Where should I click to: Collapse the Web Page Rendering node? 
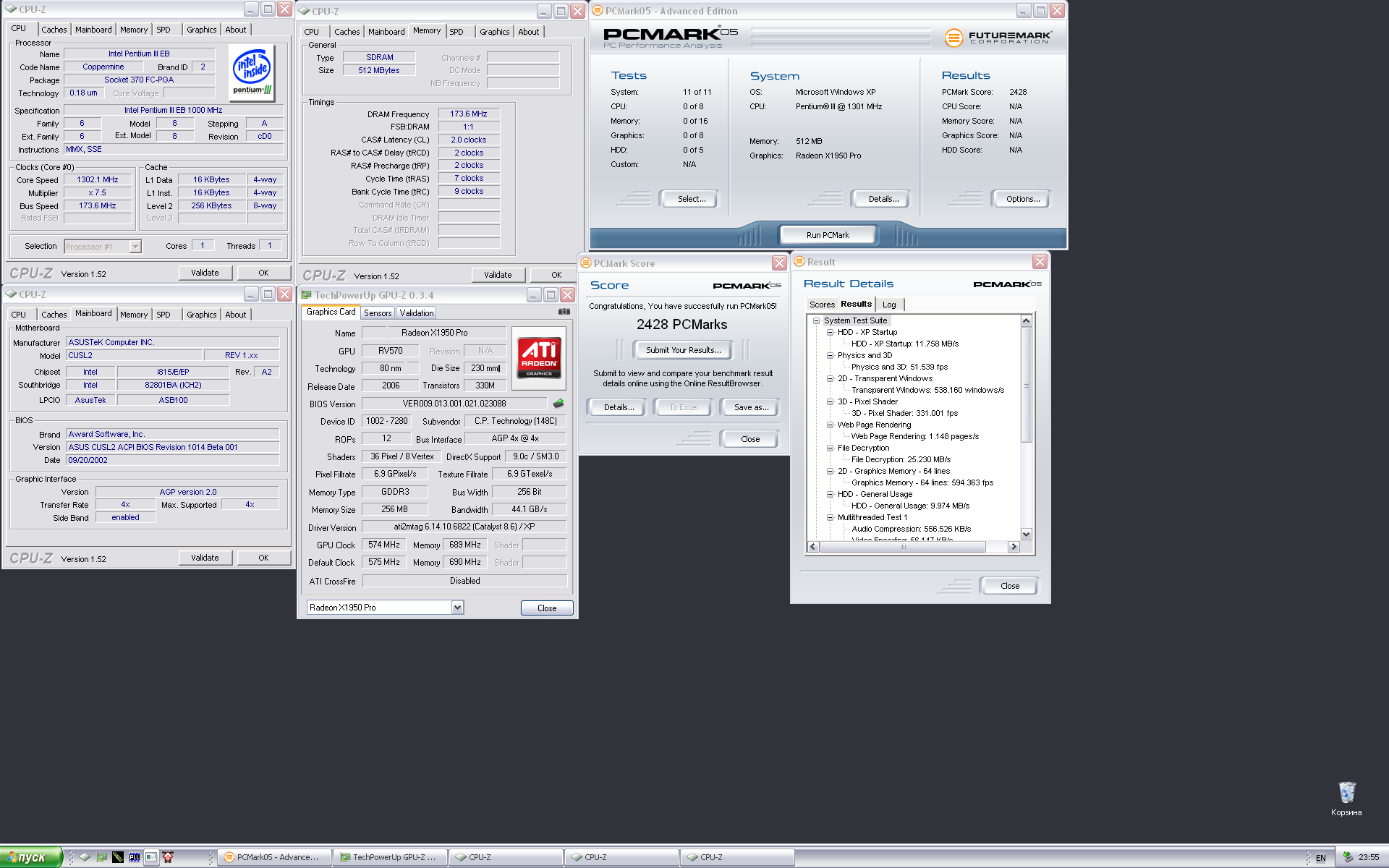pyautogui.click(x=830, y=425)
